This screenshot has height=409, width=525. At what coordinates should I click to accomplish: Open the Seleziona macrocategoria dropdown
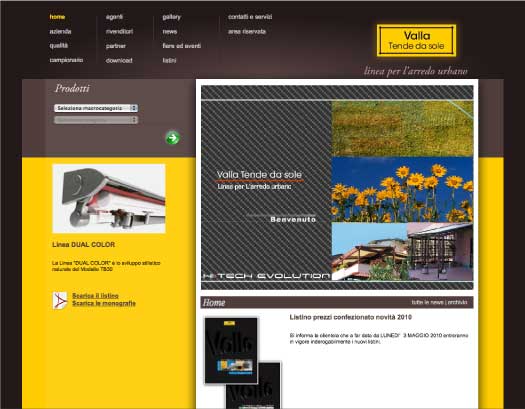[96, 108]
